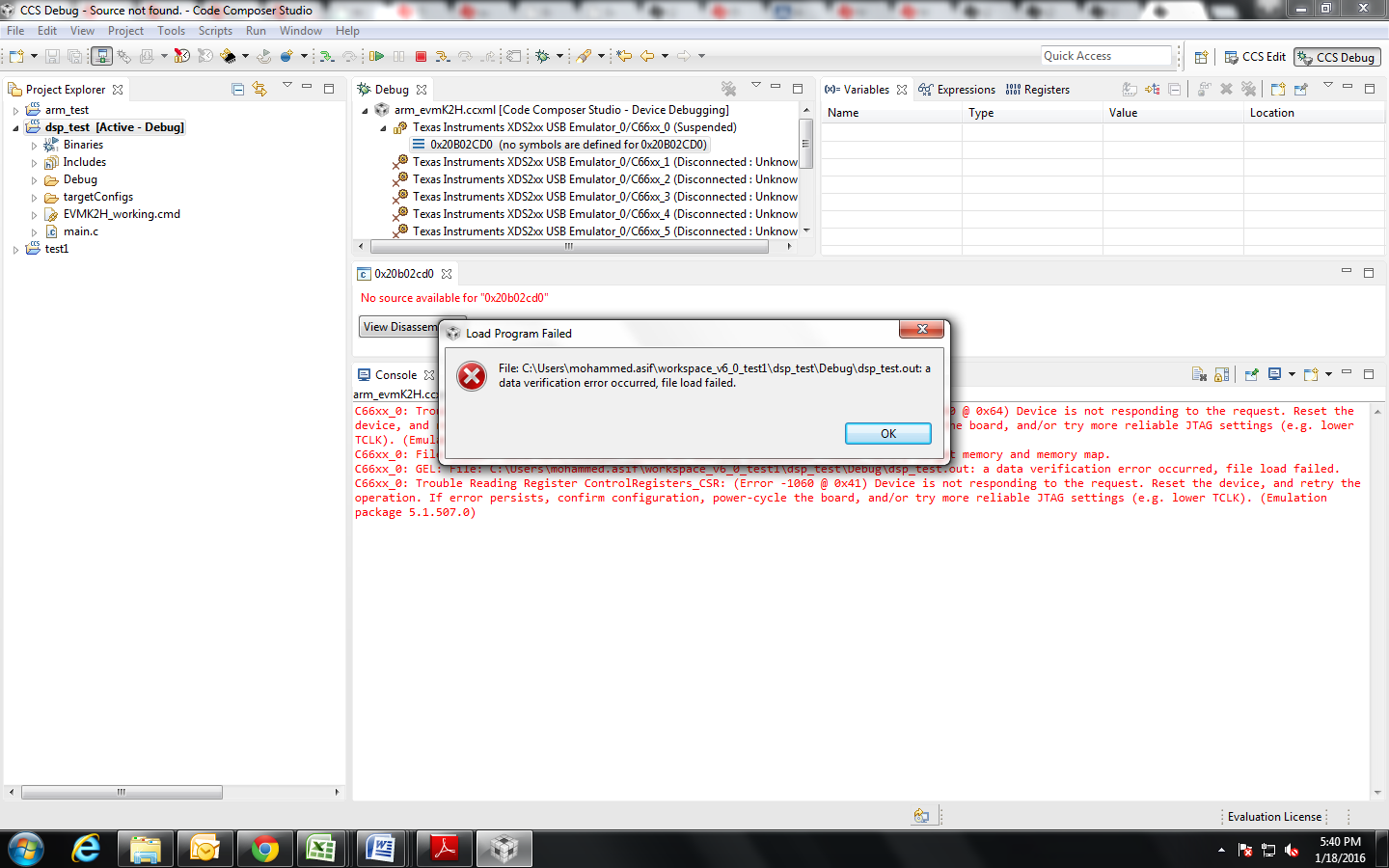1389x868 pixels.
Task: Open the Project menu
Action: pyautogui.click(x=125, y=31)
